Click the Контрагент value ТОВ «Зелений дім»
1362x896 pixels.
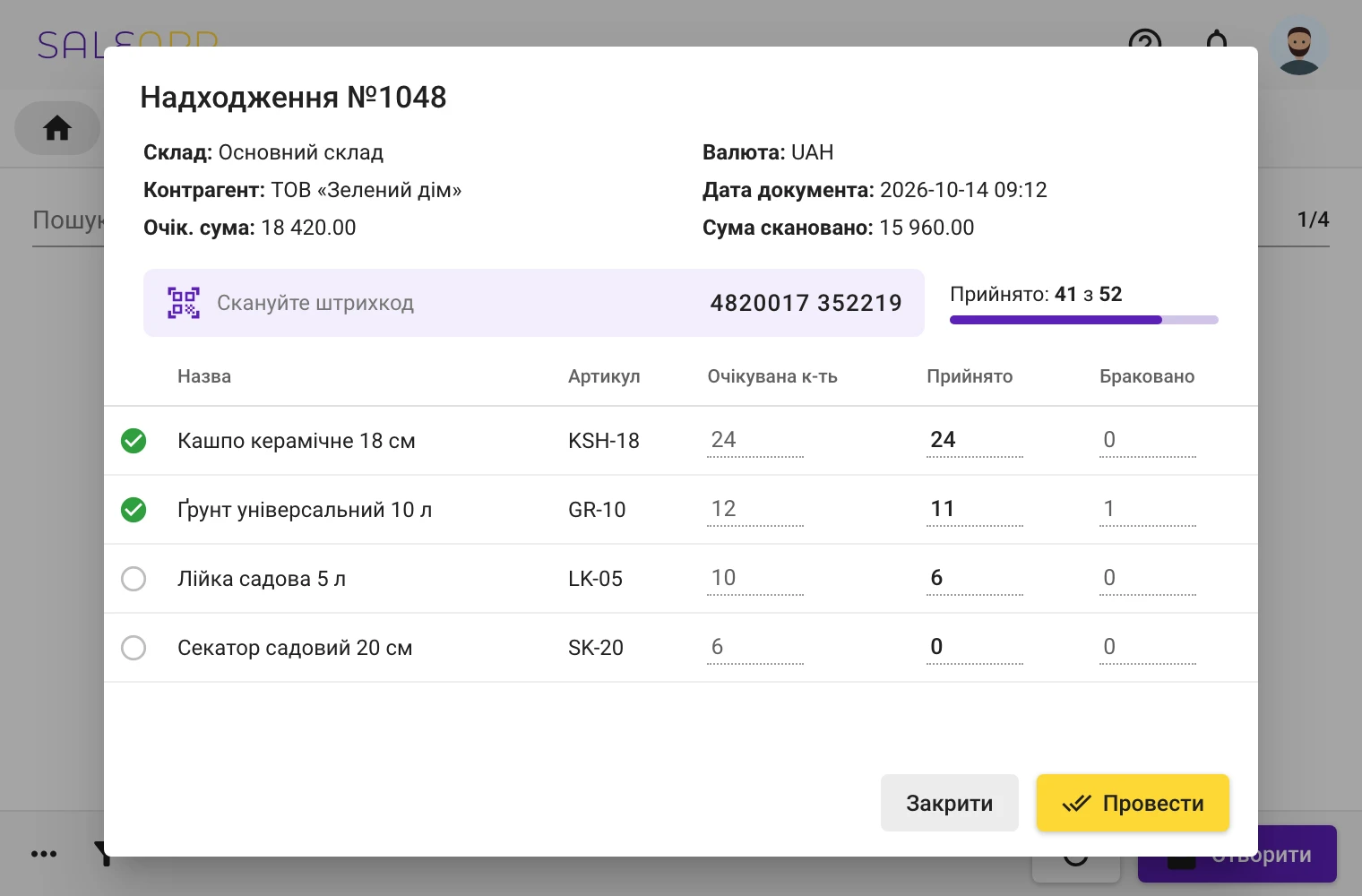tap(366, 190)
